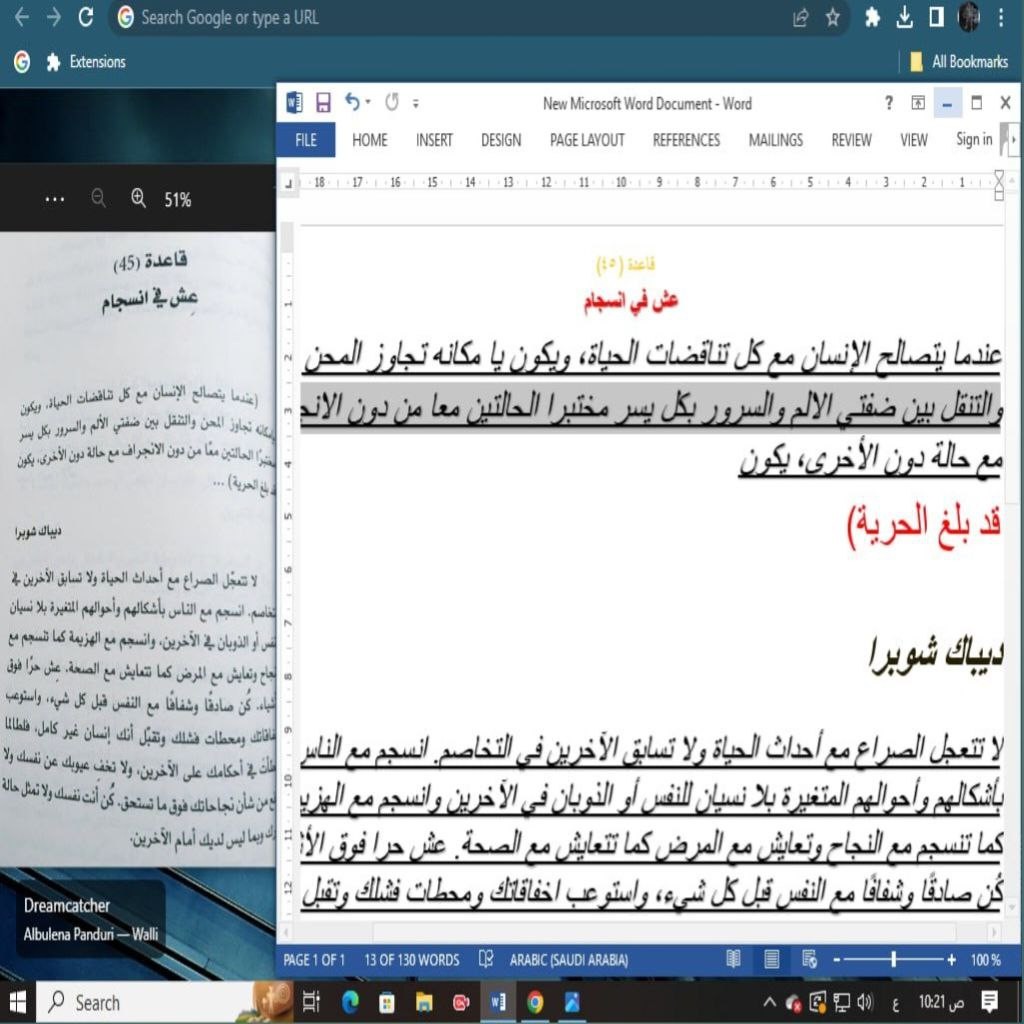1024x1024 pixels.
Task: Go forward in Chrome browser
Action: click(x=54, y=17)
